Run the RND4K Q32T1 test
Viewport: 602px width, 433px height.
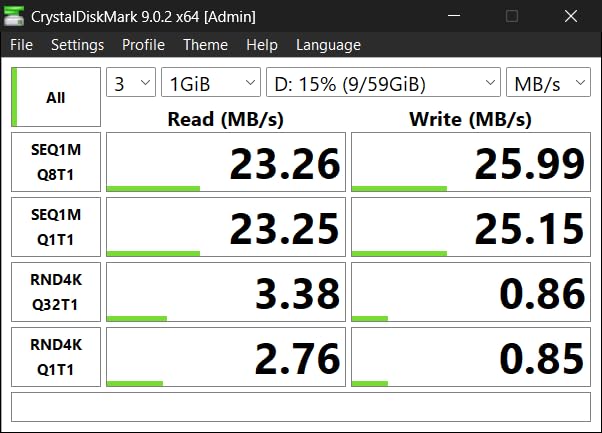56,292
